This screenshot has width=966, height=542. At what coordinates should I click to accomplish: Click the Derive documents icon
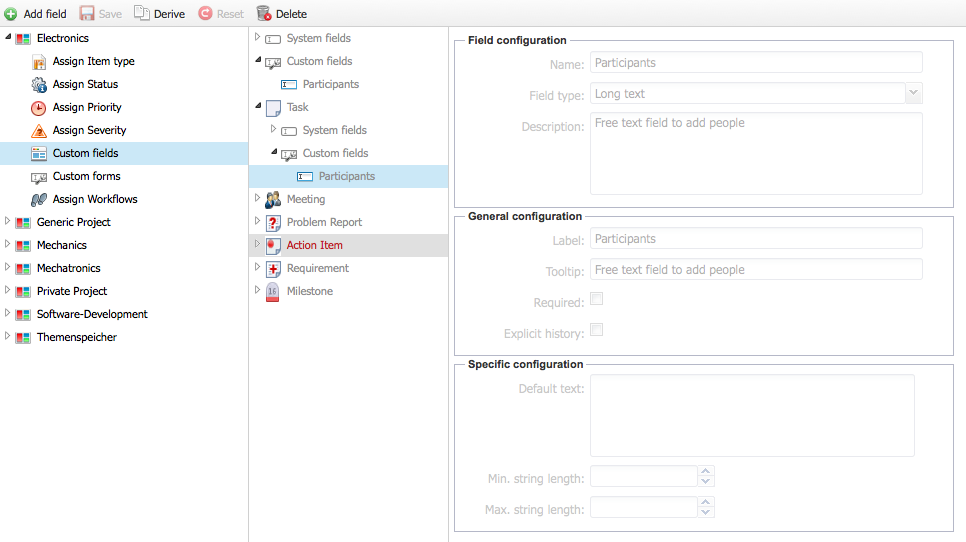pyautogui.click(x=142, y=14)
